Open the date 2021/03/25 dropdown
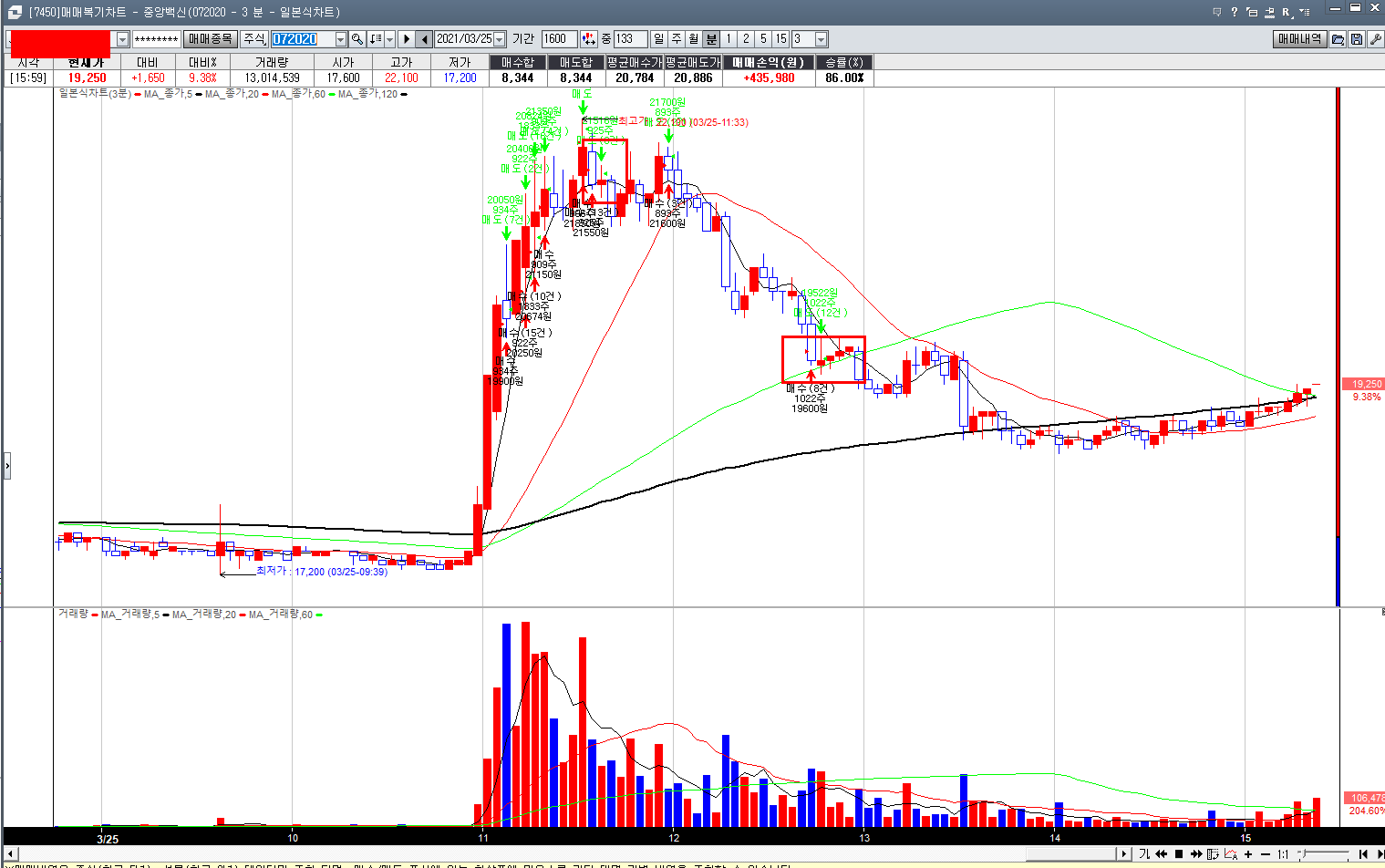1385x868 pixels. click(499, 39)
